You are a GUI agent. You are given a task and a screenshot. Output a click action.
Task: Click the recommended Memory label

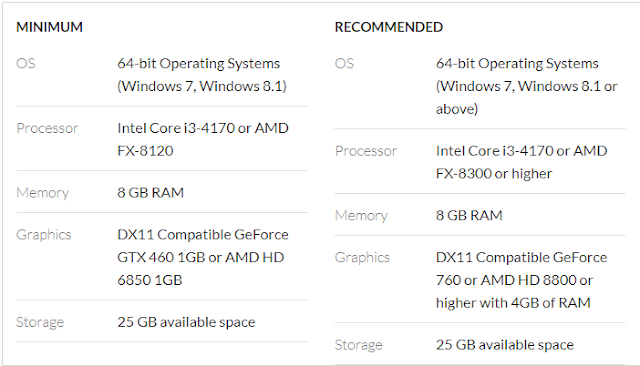click(361, 215)
